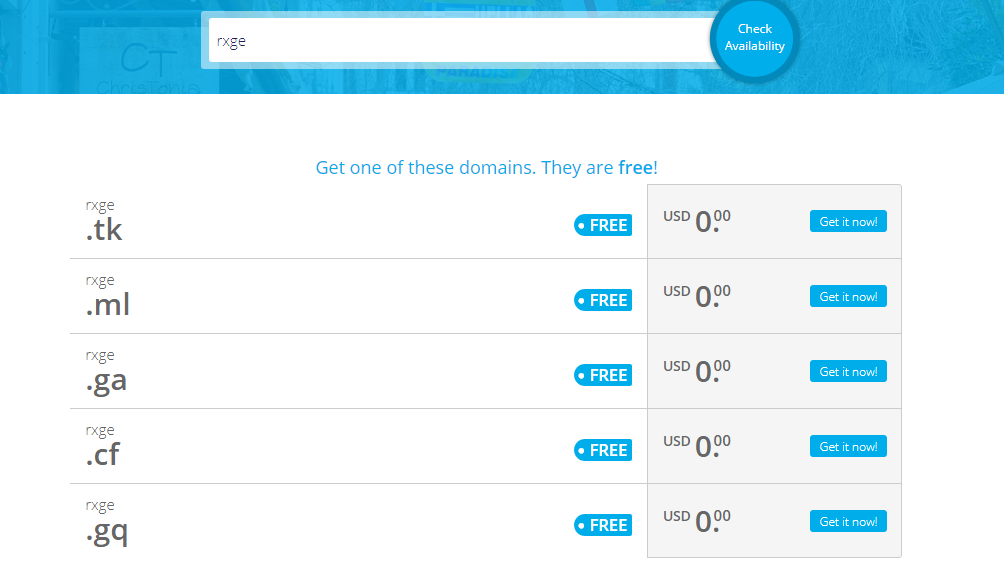Click the FREE badge for .ml
Viewport: 1004px width, 581px height.
pyautogui.click(x=603, y=300)
